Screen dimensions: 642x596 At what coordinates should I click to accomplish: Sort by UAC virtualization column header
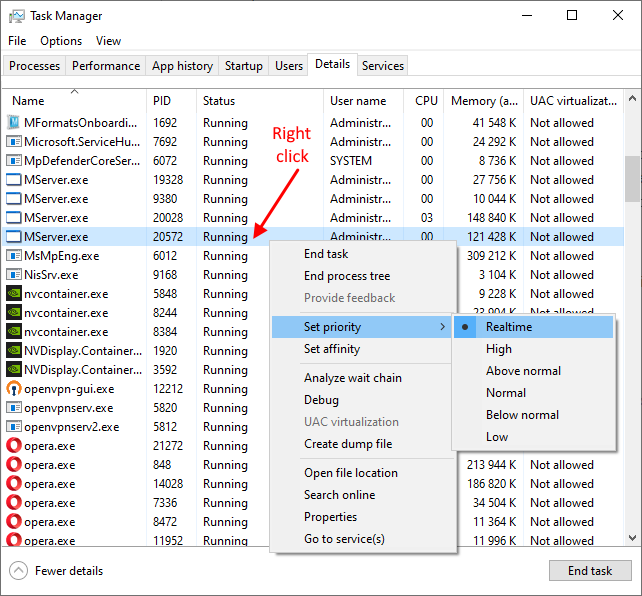coord(573,101)
